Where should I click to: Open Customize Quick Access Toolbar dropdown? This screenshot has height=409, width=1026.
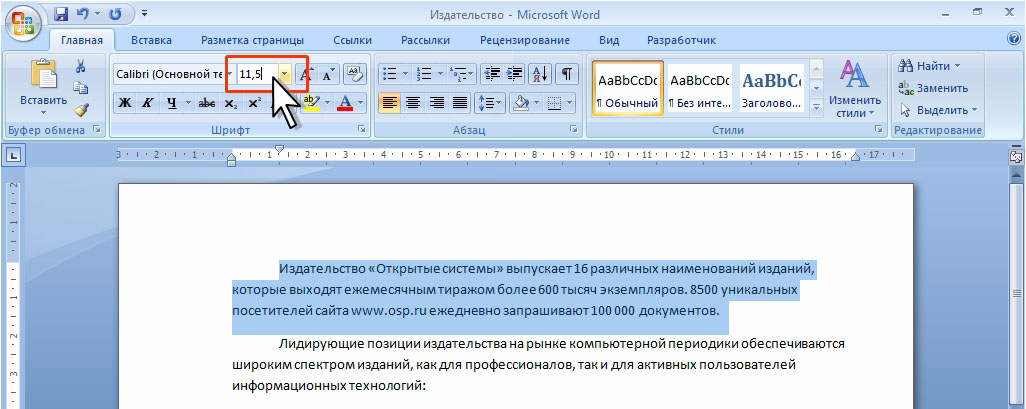point(144,13)
